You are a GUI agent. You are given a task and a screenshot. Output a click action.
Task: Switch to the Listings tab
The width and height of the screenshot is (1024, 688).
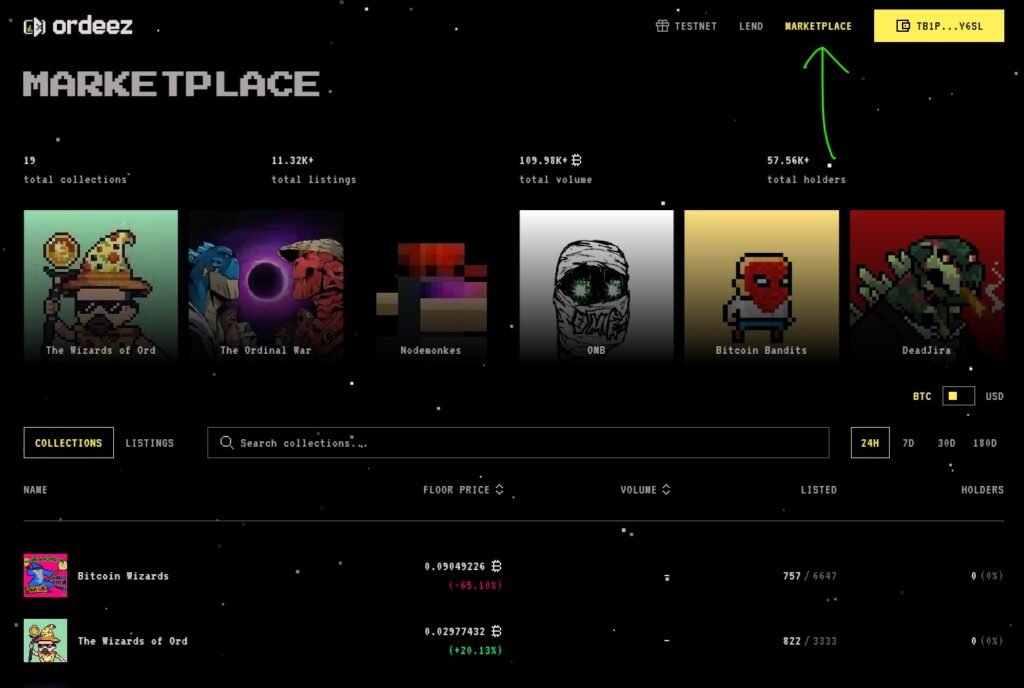point(150,443)
